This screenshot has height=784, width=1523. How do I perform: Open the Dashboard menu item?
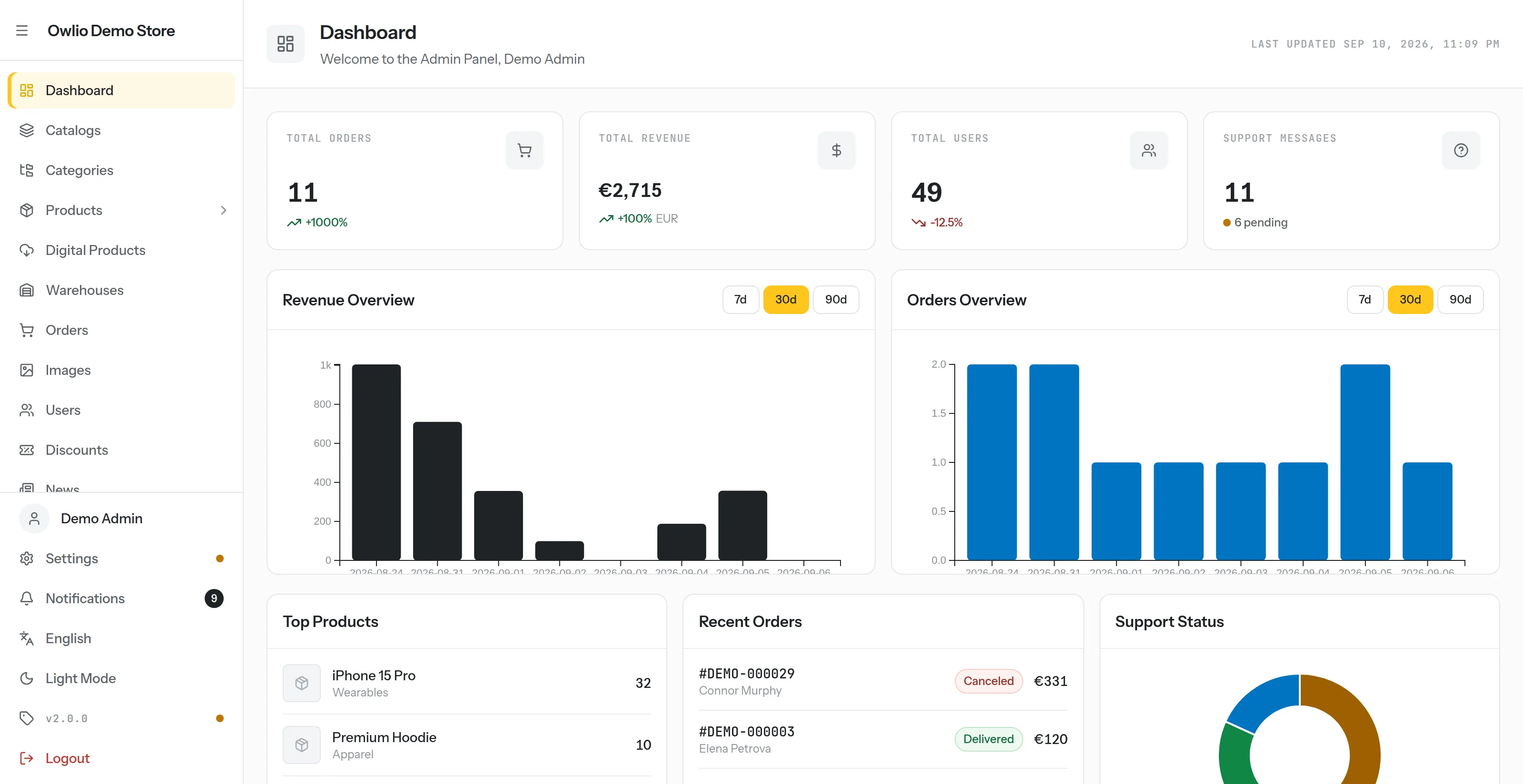(x=121, y=90)
